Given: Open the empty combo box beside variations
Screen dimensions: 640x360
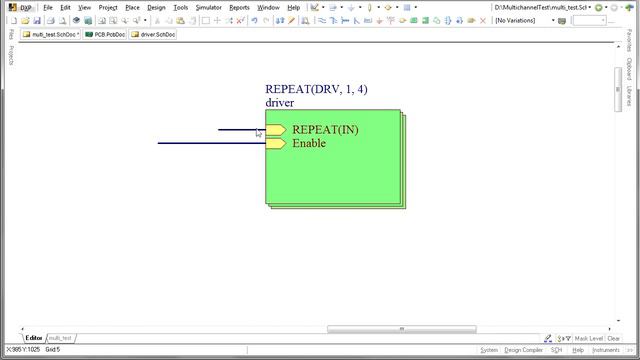Looking at the screenshot, I should point(589,20).
